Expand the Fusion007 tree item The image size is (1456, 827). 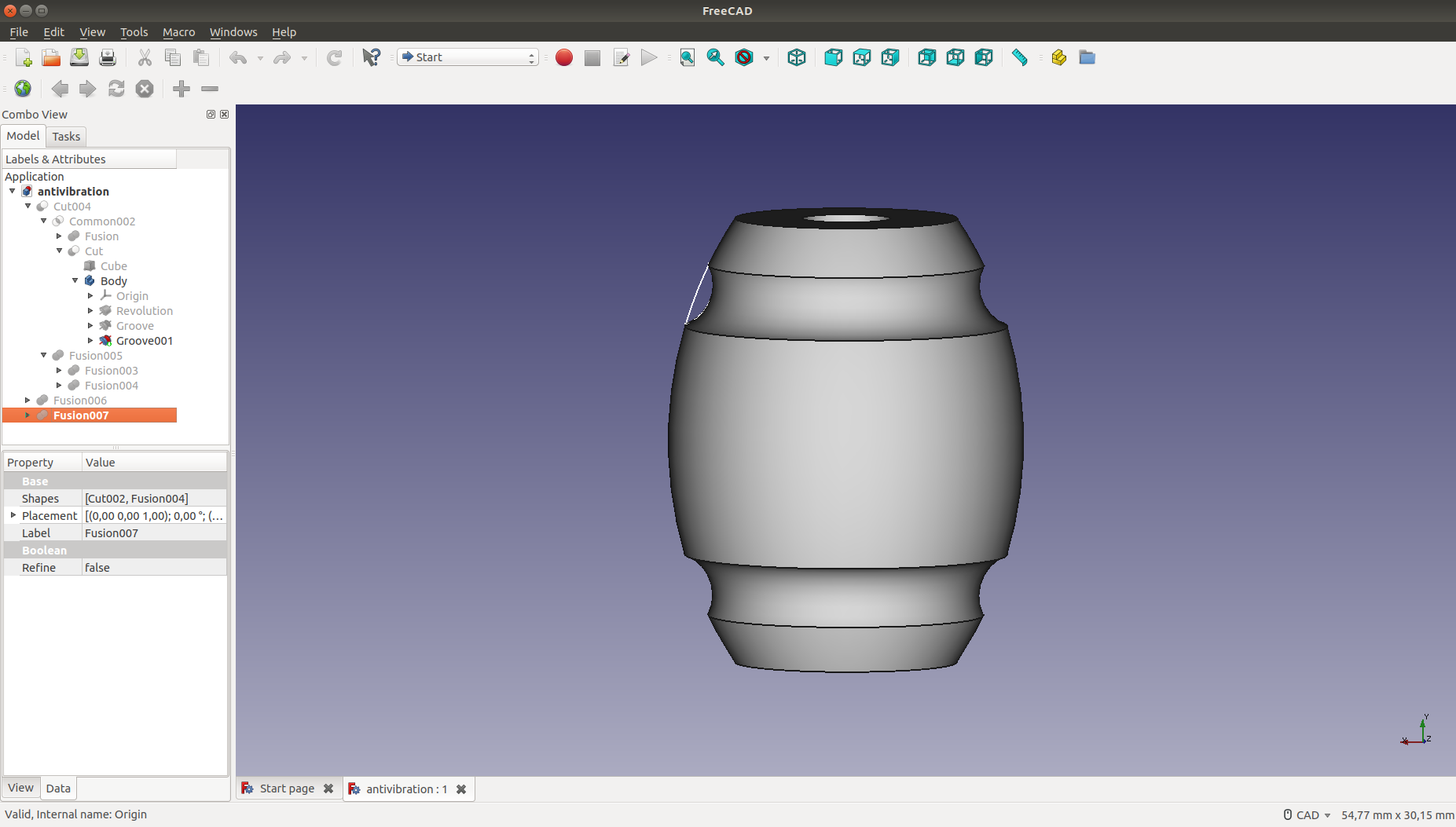point(28,415)
